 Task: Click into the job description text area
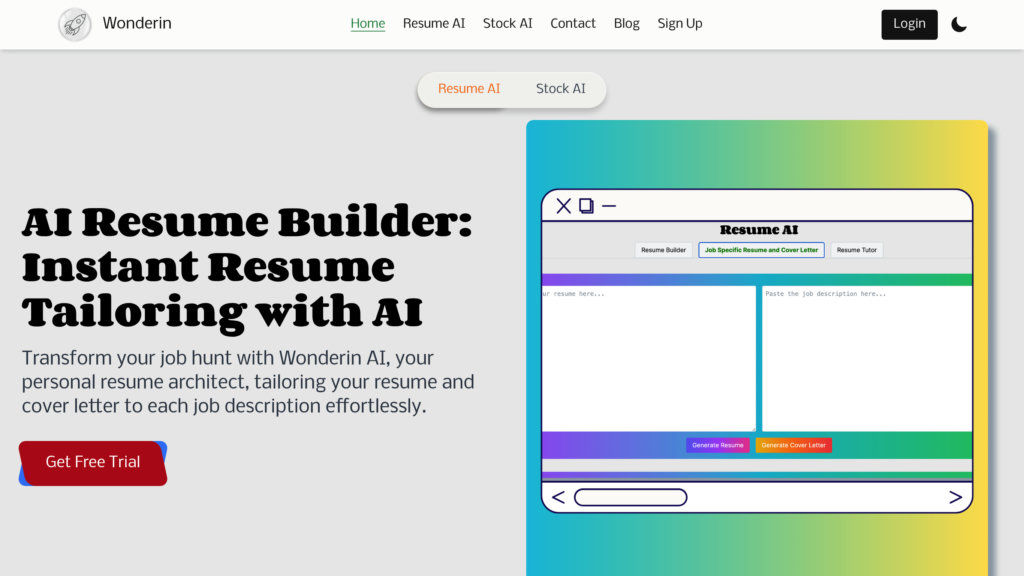pos(867,359)
